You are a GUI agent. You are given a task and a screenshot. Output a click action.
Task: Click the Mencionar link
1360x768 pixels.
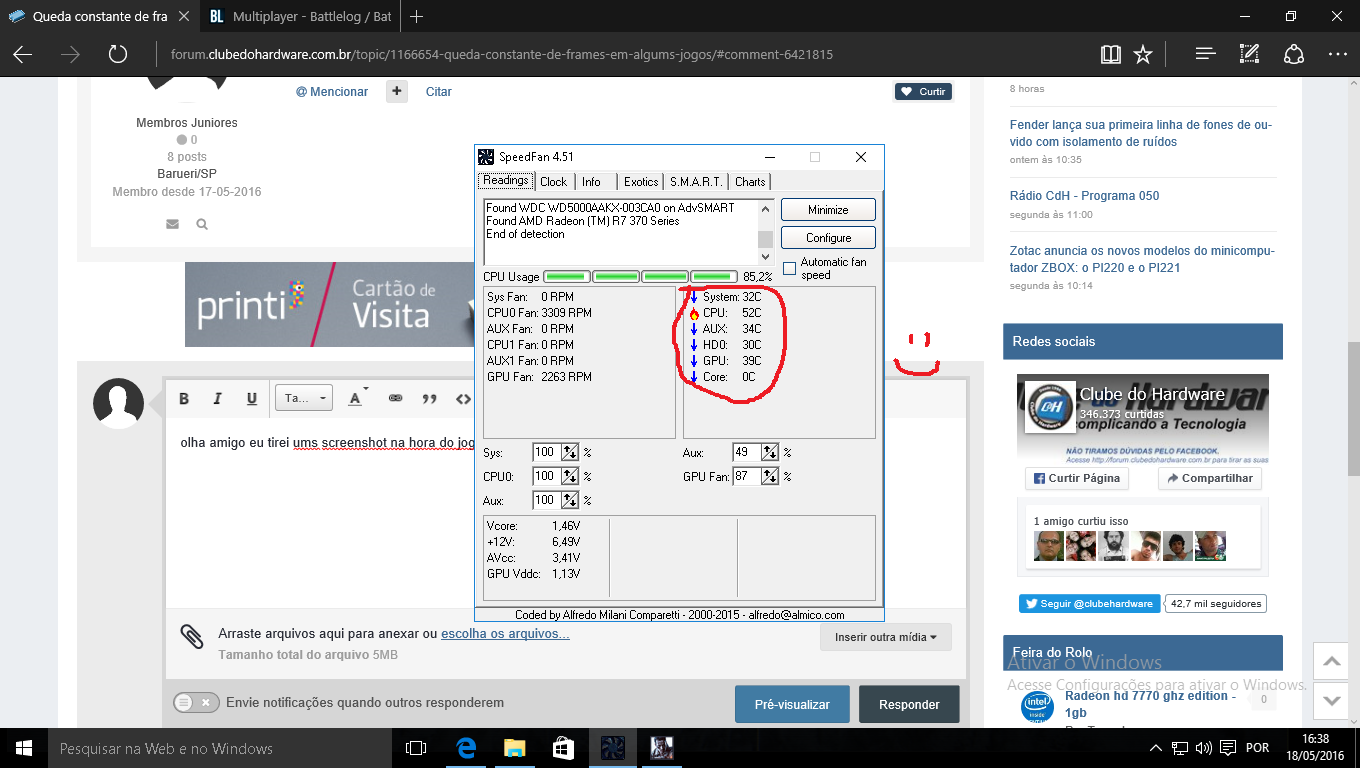(332, 92)
